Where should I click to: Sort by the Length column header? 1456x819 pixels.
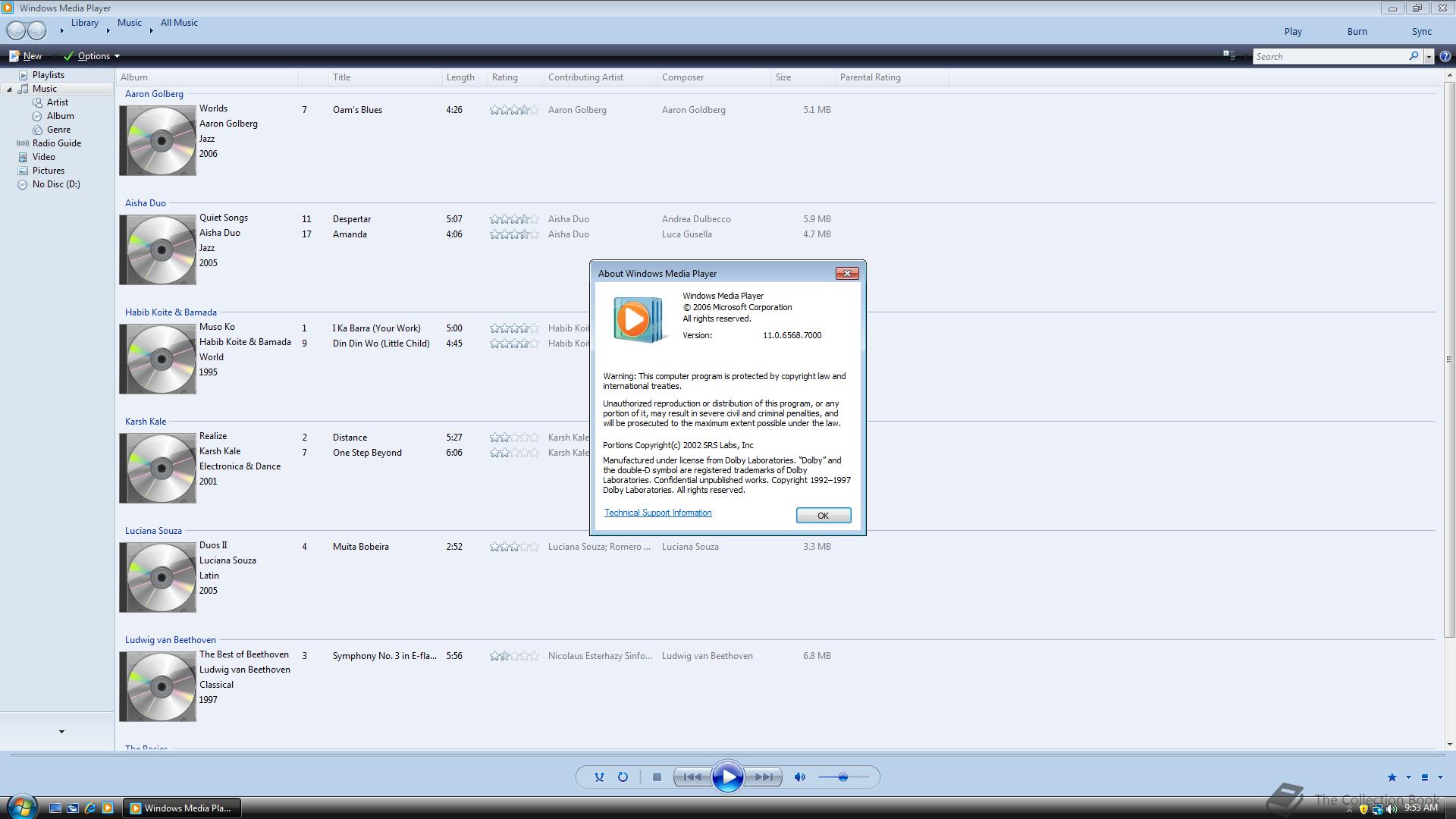464,77
